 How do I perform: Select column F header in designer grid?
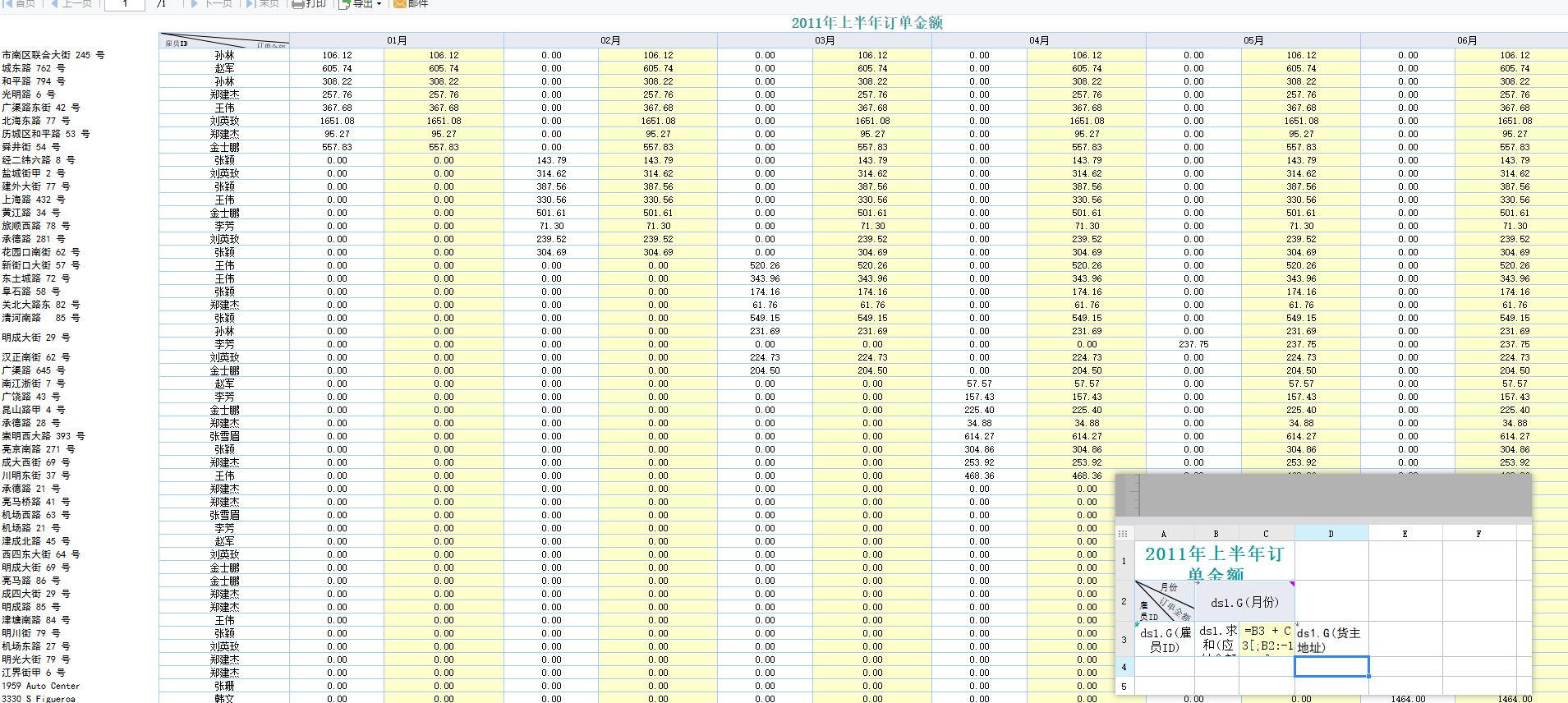[1479, 534]
